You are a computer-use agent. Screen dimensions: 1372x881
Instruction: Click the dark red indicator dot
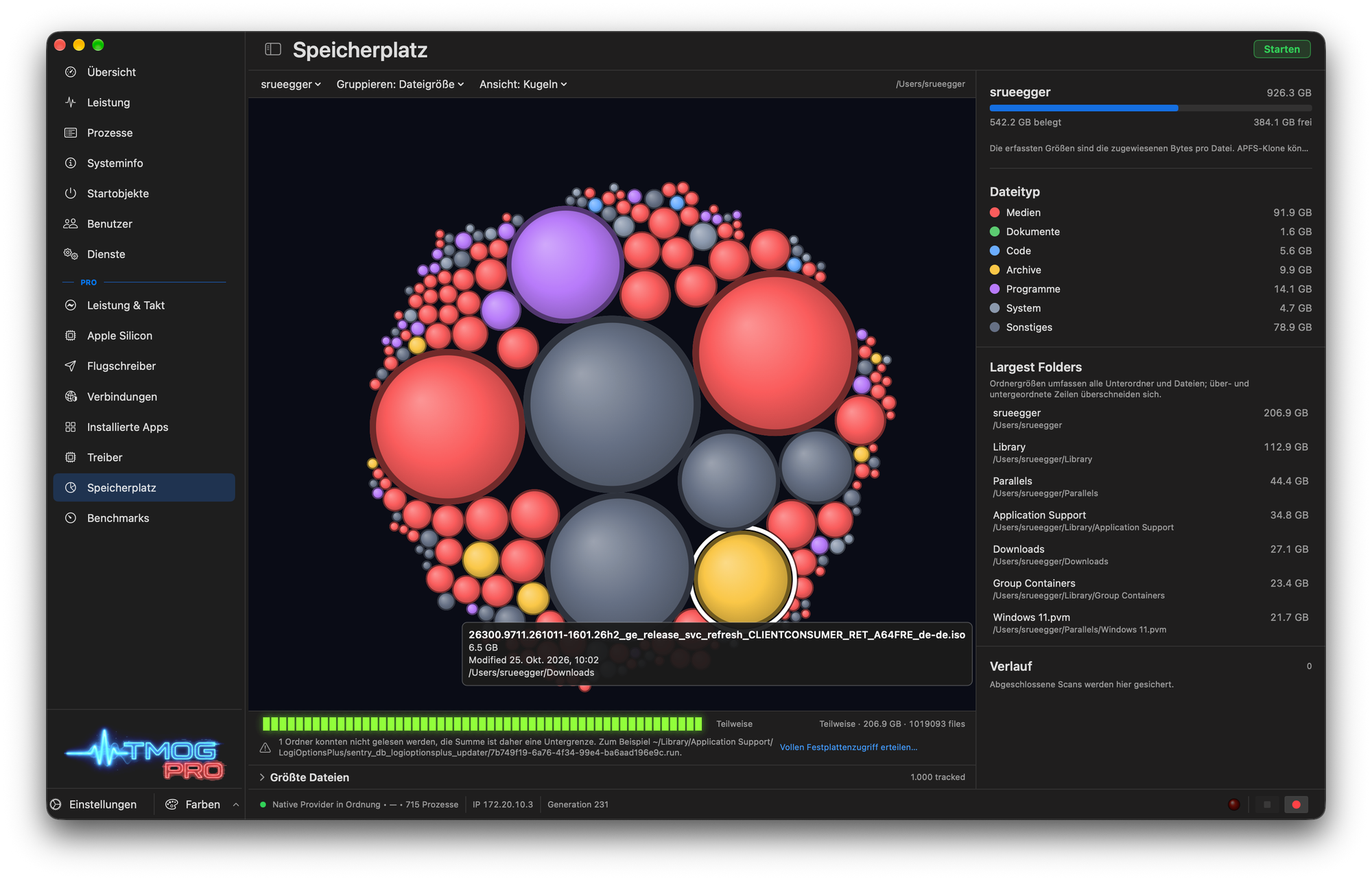tap(1233, 804)
